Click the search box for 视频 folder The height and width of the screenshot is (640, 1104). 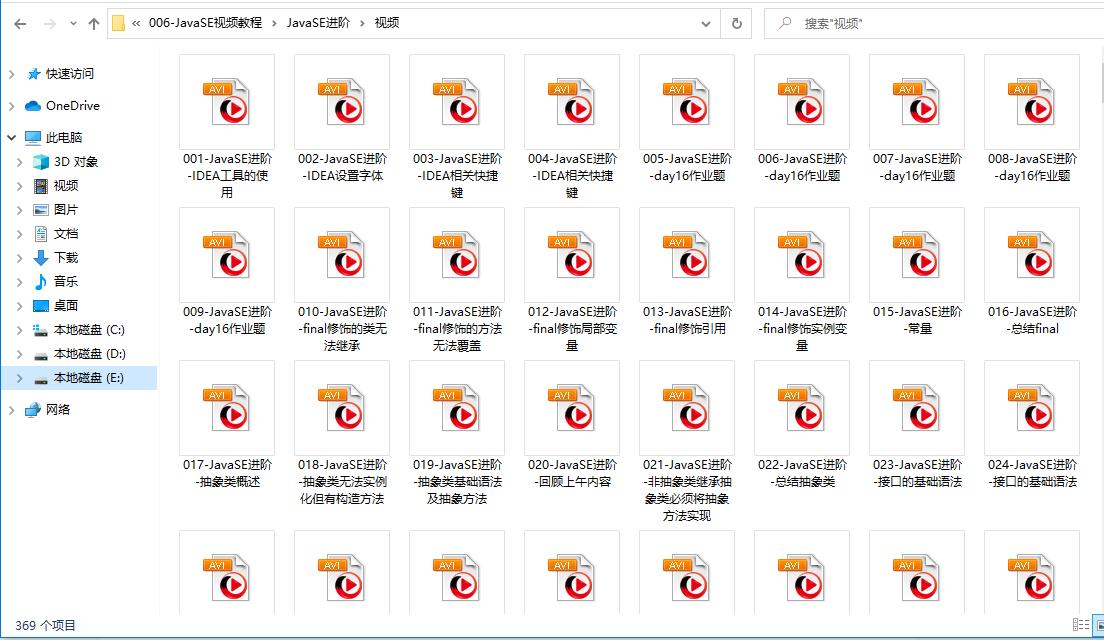click(936, 24)
